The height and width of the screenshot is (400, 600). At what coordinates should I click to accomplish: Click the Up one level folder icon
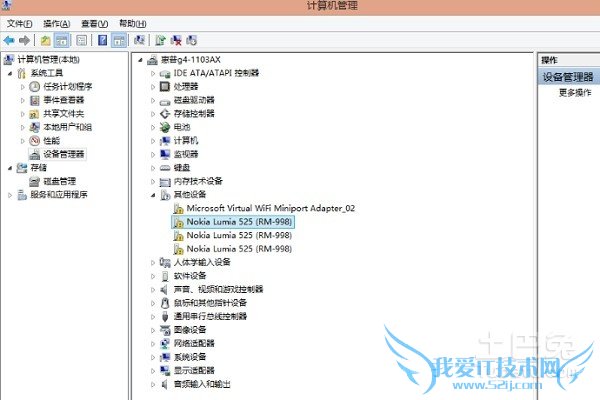coord(46,40)
